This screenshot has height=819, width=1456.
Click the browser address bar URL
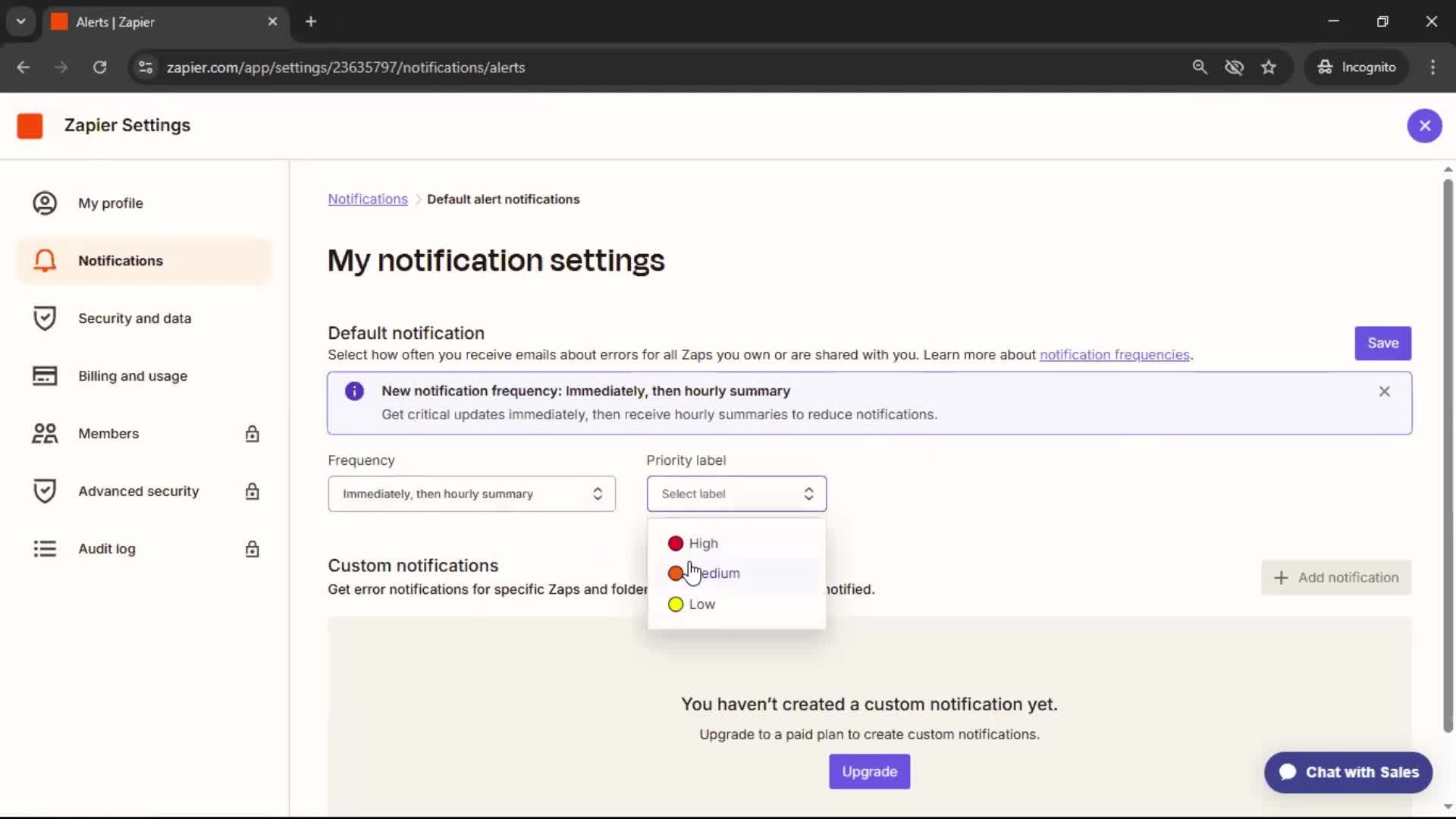click(x=346, y=67)
